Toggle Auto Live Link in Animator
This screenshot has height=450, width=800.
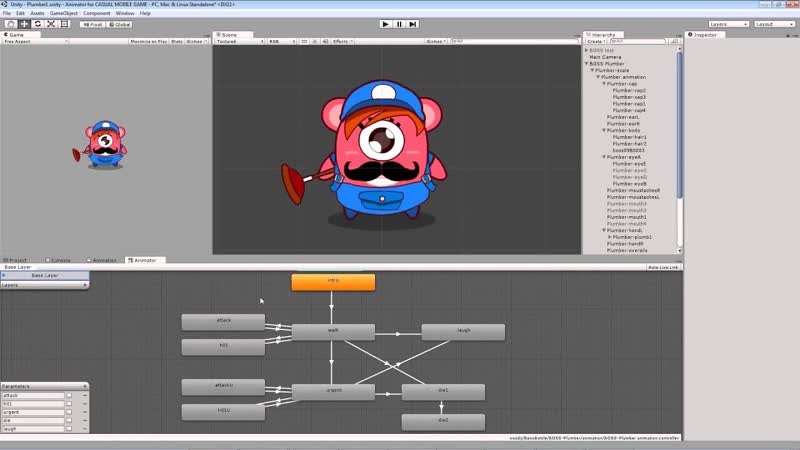click(663, 267)
